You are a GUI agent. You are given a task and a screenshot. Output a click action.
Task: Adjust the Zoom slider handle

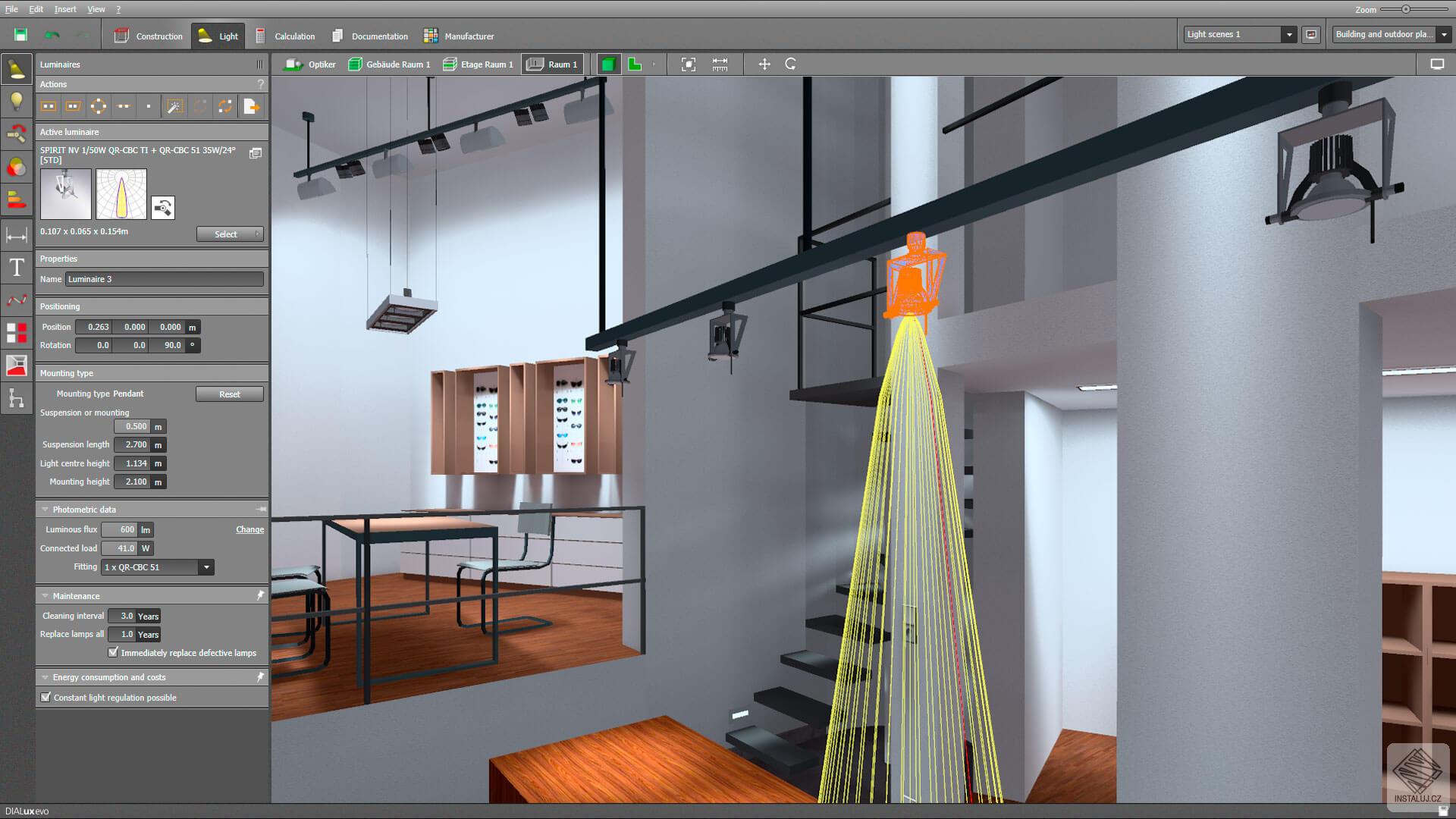pos(1405,9)
